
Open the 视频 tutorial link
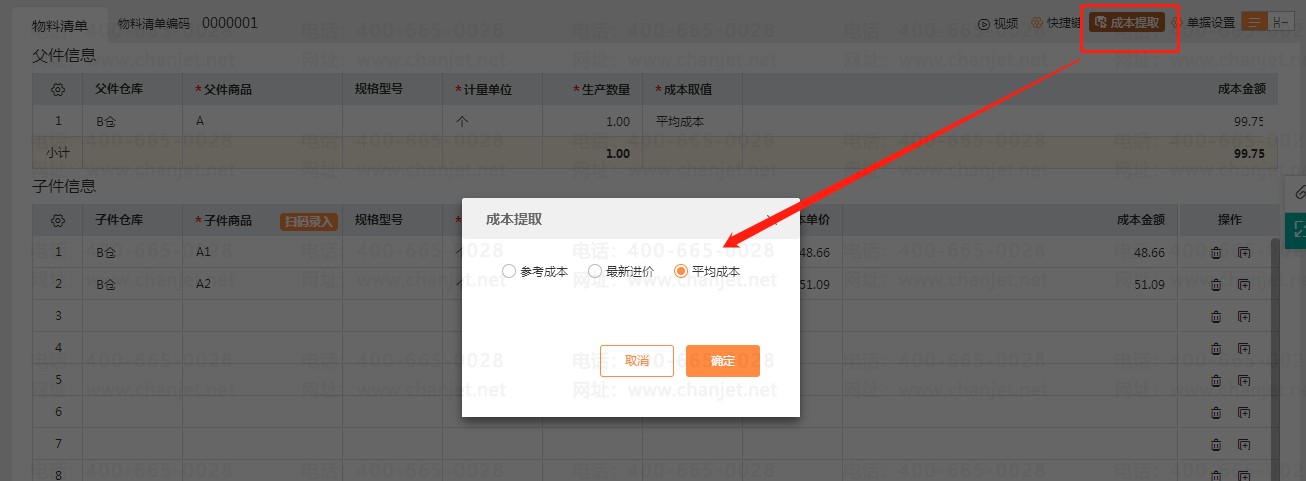(998, 23)
